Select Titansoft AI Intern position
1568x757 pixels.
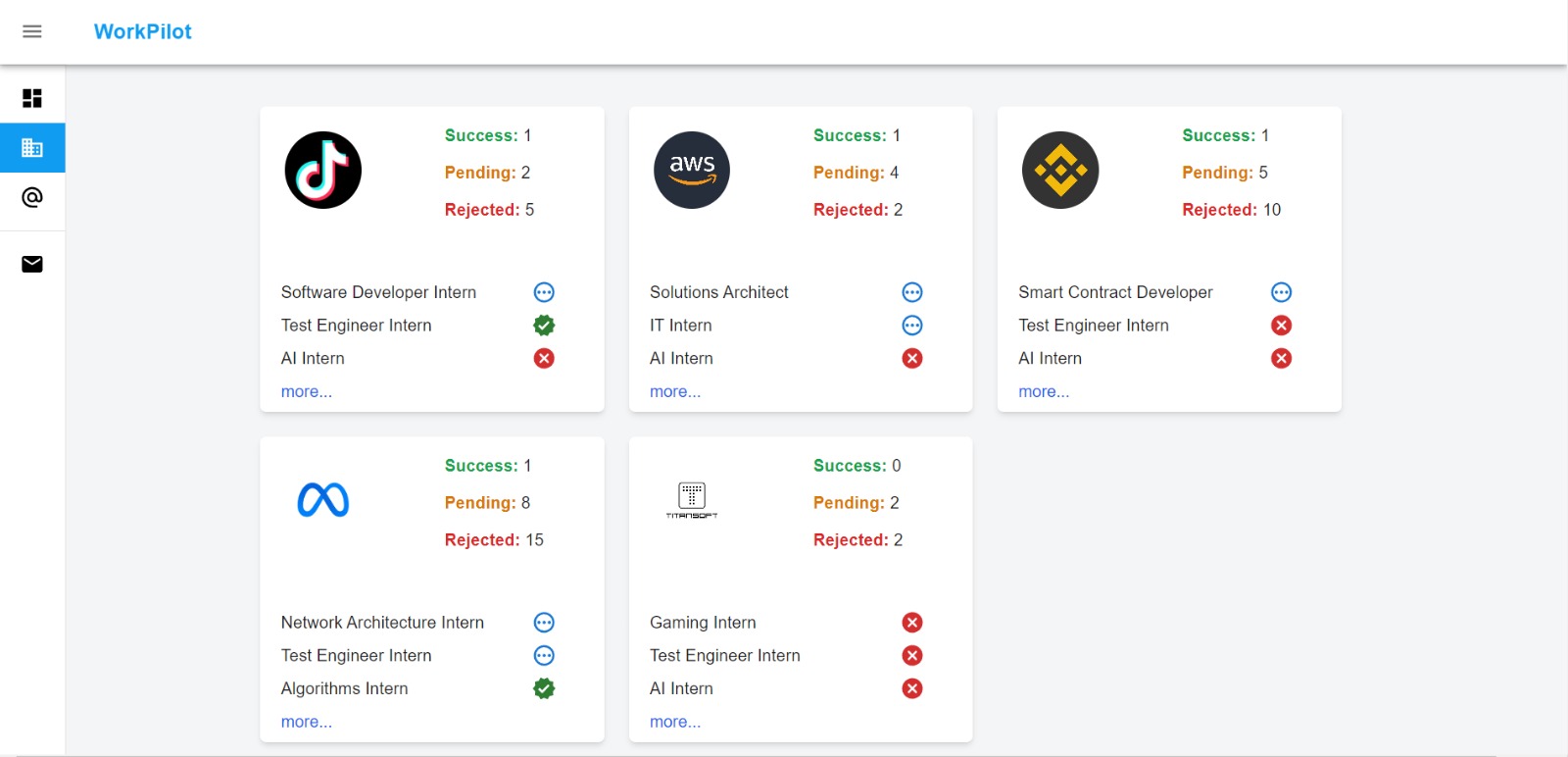pos(681,688)
